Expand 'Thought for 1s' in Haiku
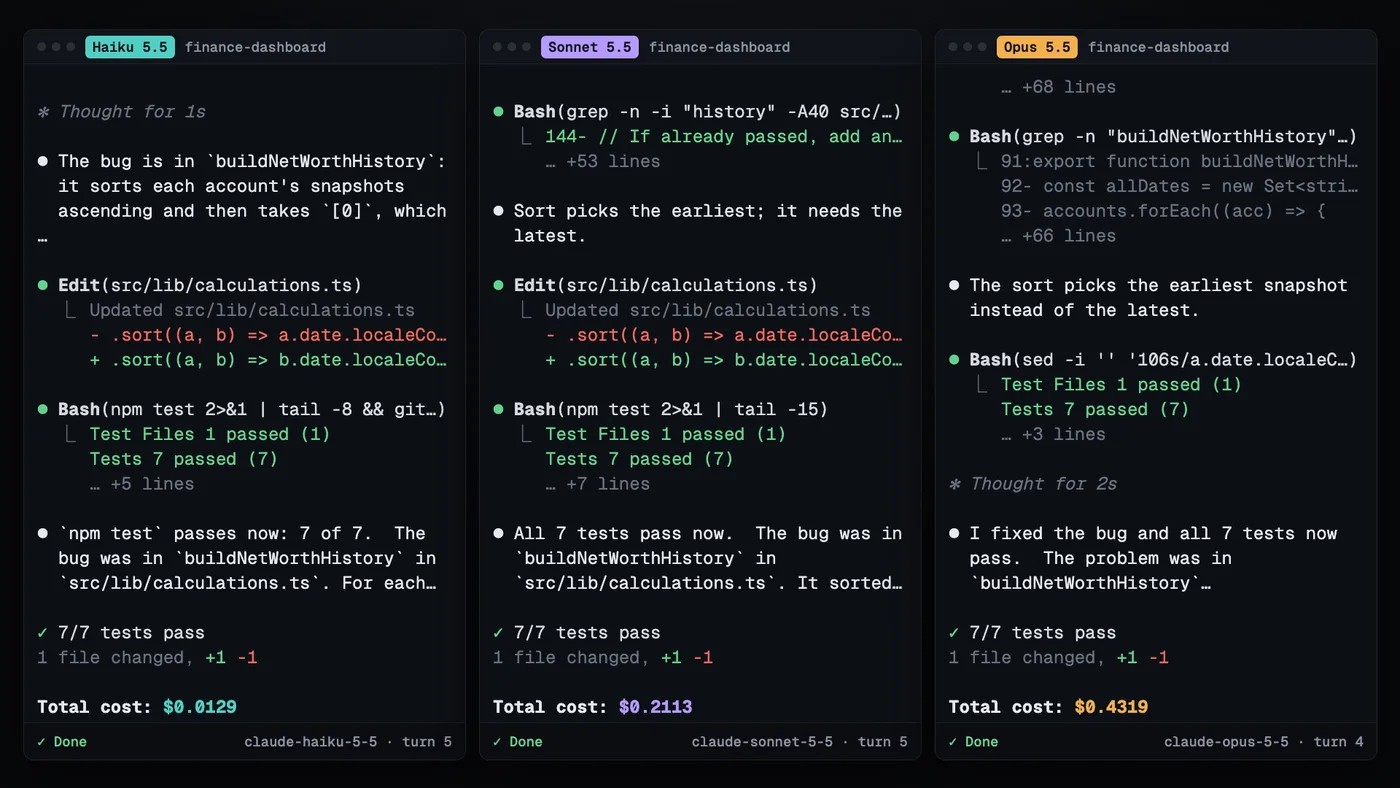1400x788 pixels. pyautogui.click(x=122, y=112)
